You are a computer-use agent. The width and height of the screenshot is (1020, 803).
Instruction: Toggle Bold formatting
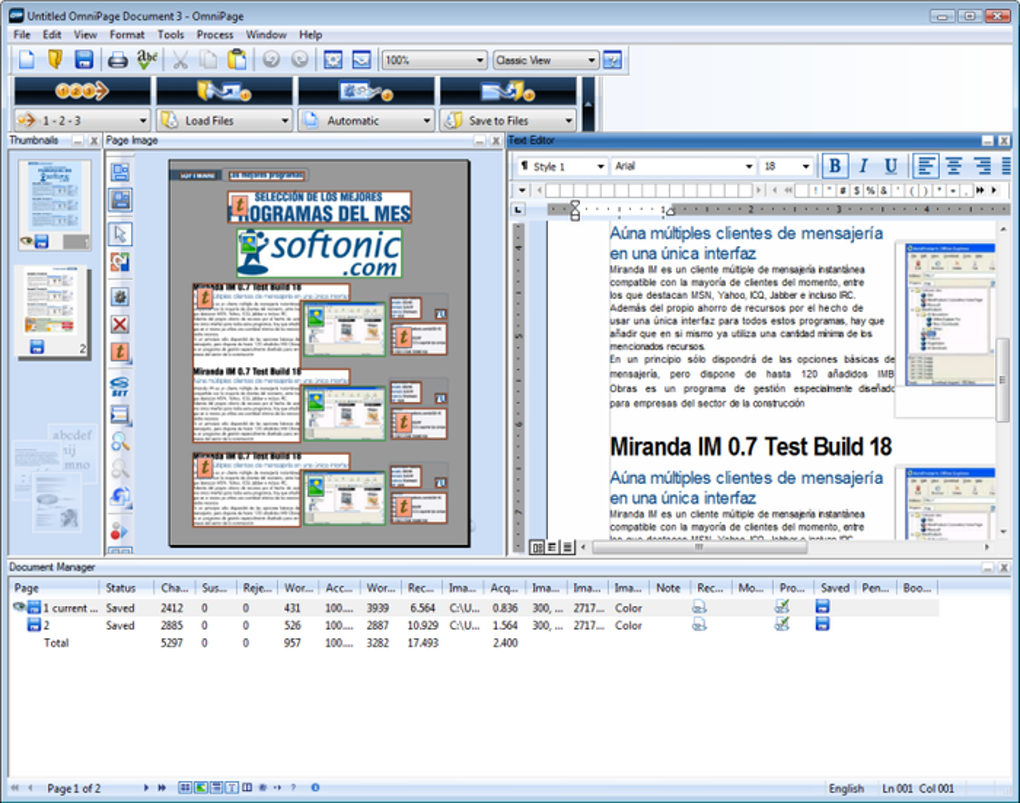pyautogui.click(x=835, y=166)
